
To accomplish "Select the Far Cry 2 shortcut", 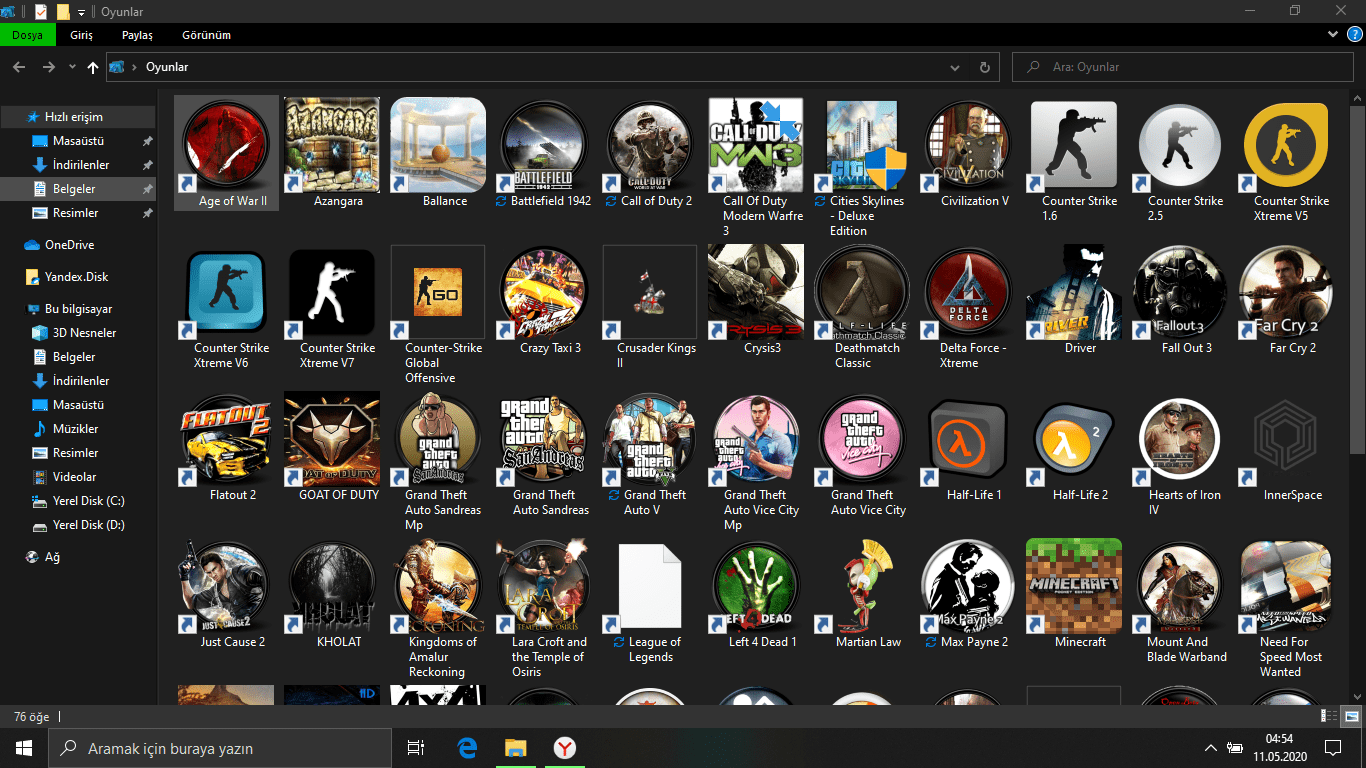I will (1286, 292).
